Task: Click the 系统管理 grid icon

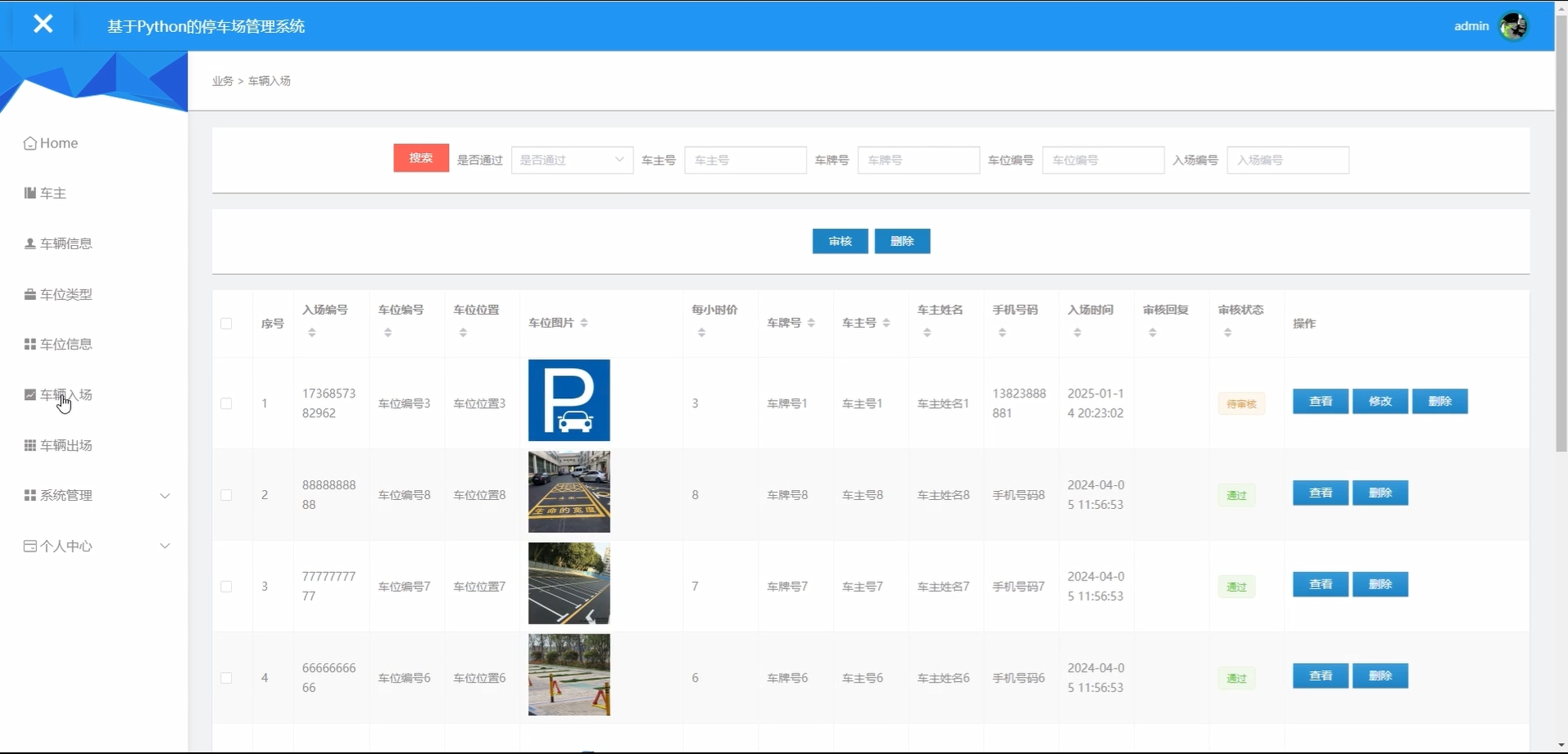Action: pyautogui.click(x=30, y=495)
